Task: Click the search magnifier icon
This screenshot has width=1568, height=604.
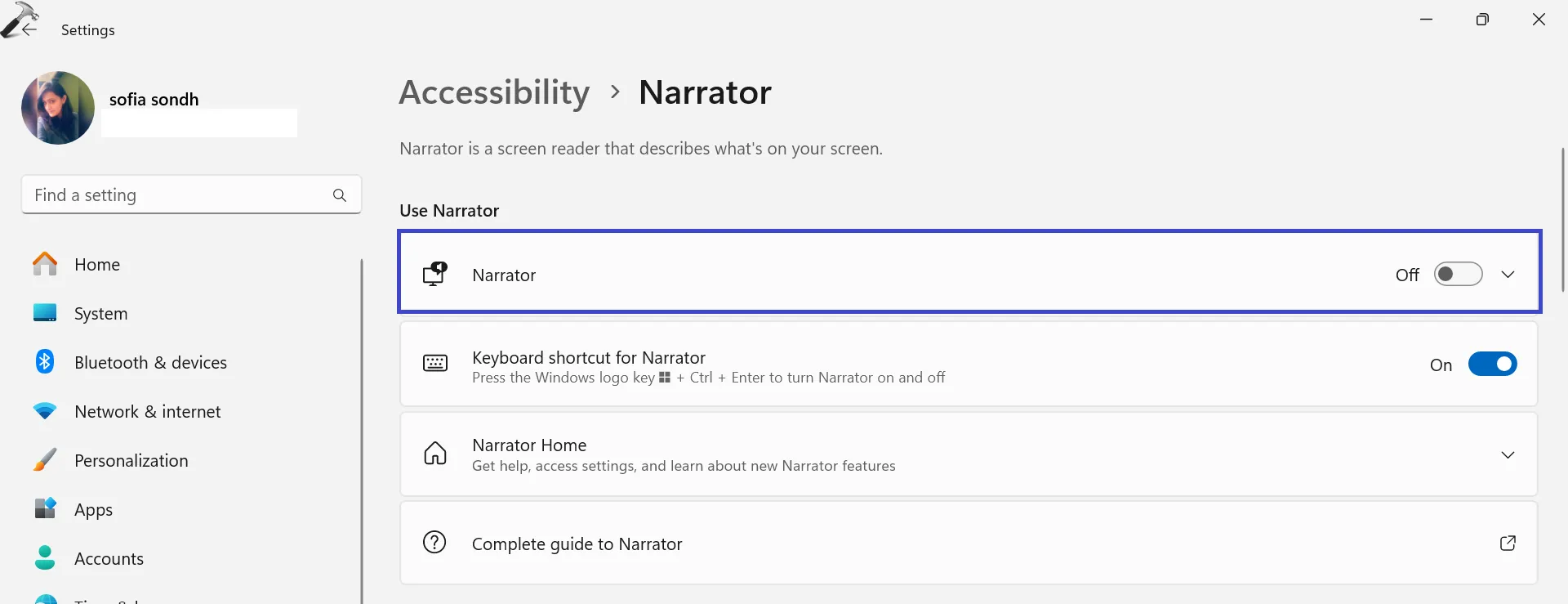Action: coord(340,195)
